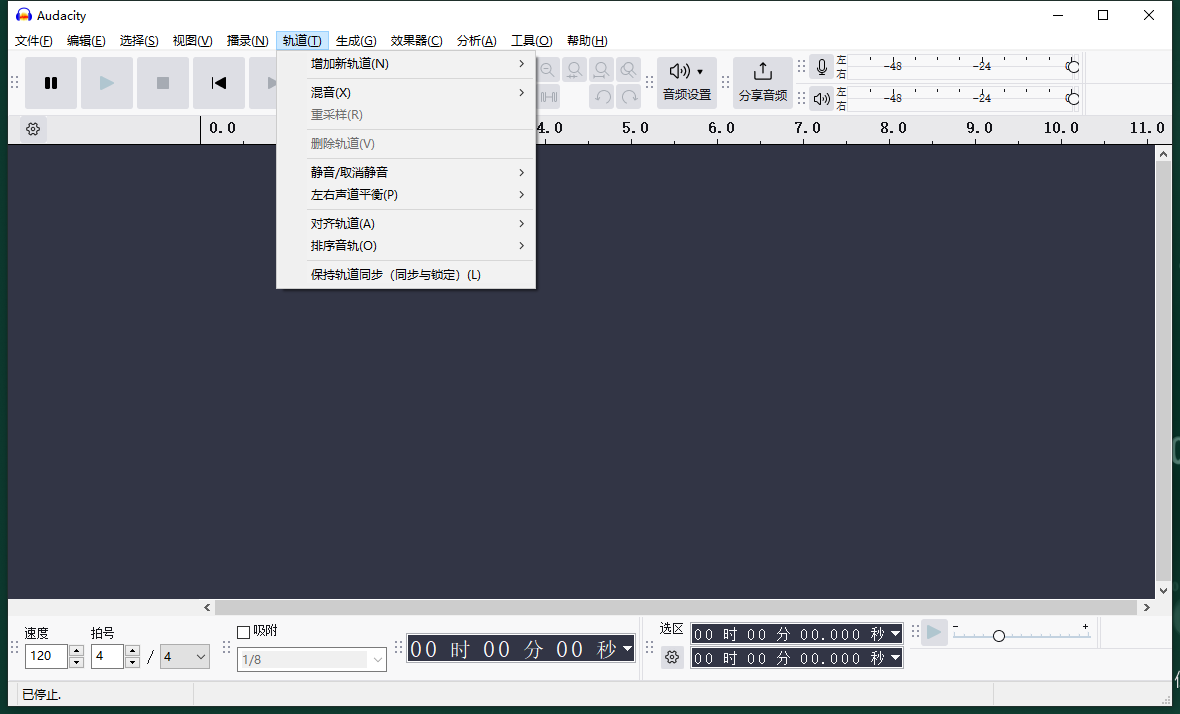Open the track panel settings gear

click(32, 128)
